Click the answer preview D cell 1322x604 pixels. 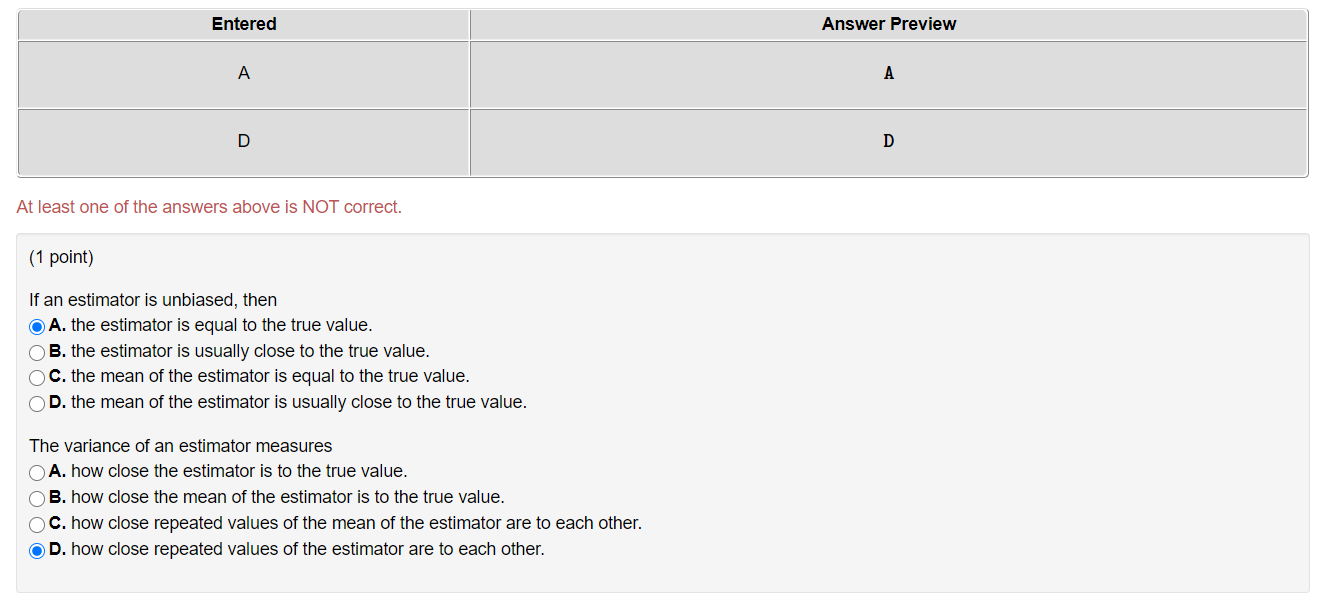coord(888,141)
